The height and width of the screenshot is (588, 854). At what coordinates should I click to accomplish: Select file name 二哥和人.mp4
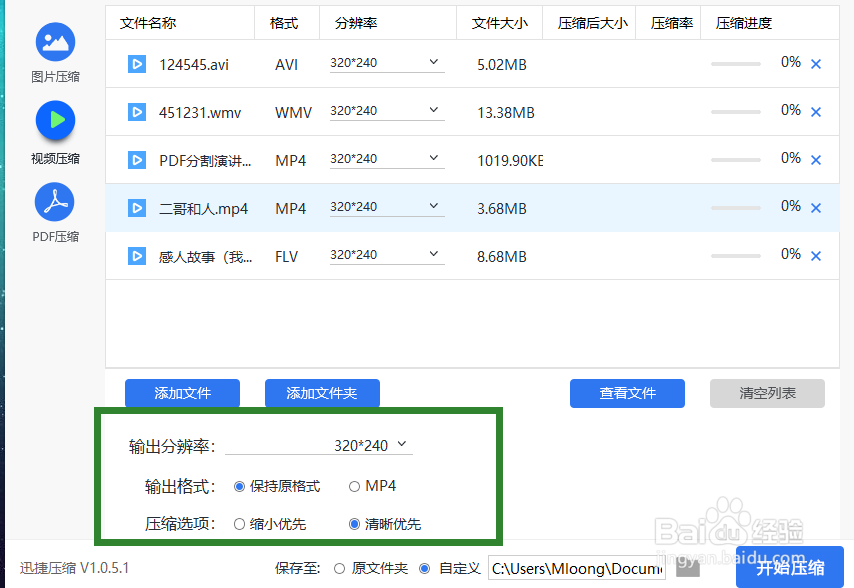point(203,209)
